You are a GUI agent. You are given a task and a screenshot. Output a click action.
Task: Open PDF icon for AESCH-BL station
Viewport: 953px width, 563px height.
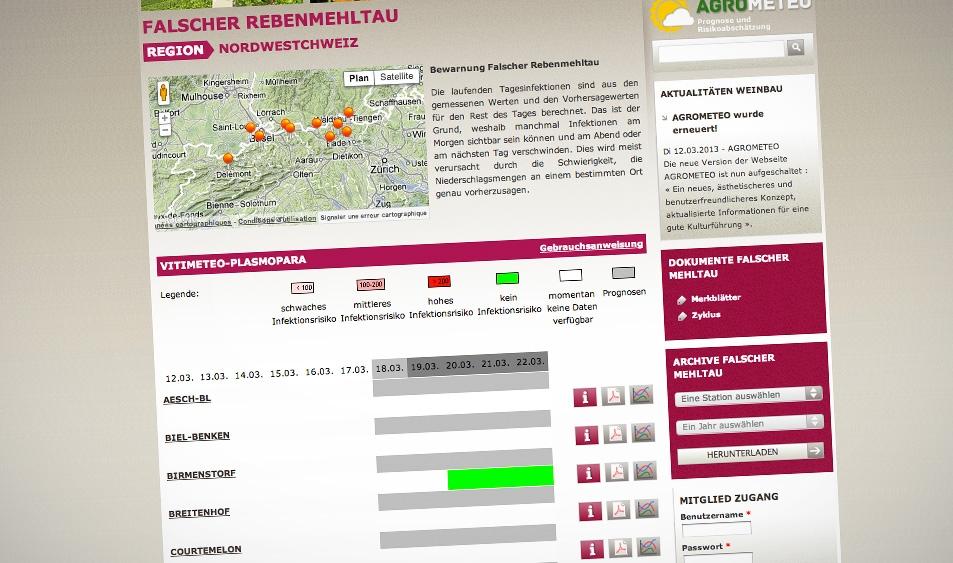point(613,396)
